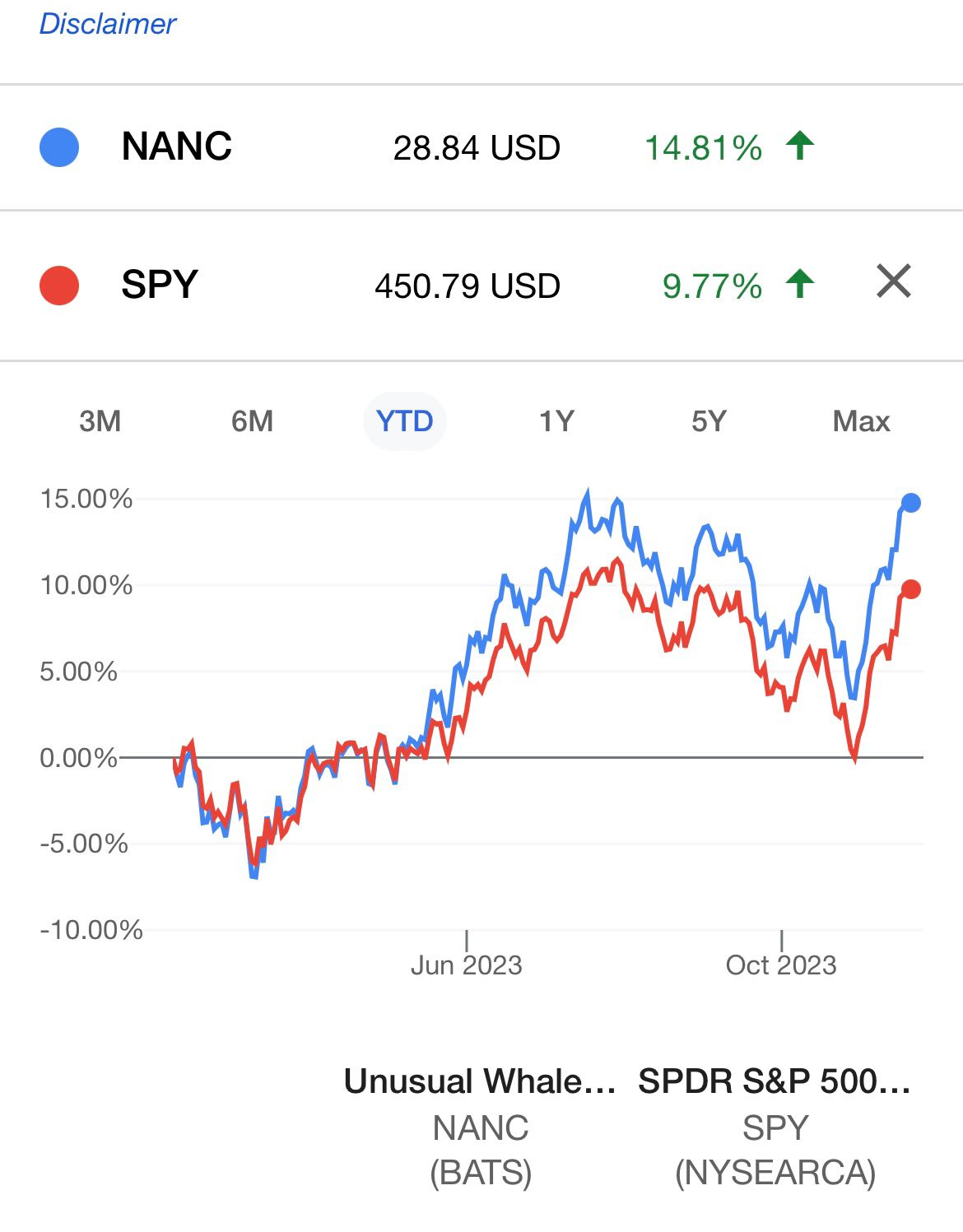963x1232 pixels.
Task: Click NANC 14.81% change value
Action: [703, 148]
